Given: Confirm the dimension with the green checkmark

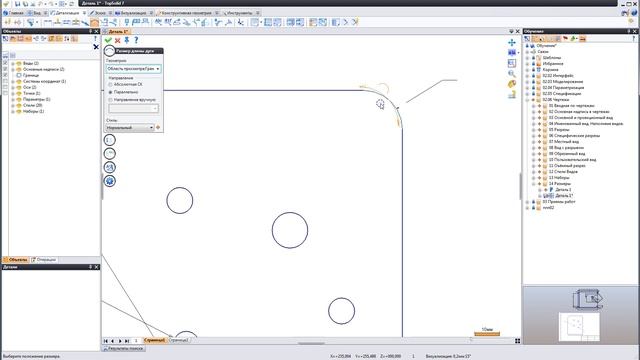Looking at the screenshot, I should coord(108,40).
